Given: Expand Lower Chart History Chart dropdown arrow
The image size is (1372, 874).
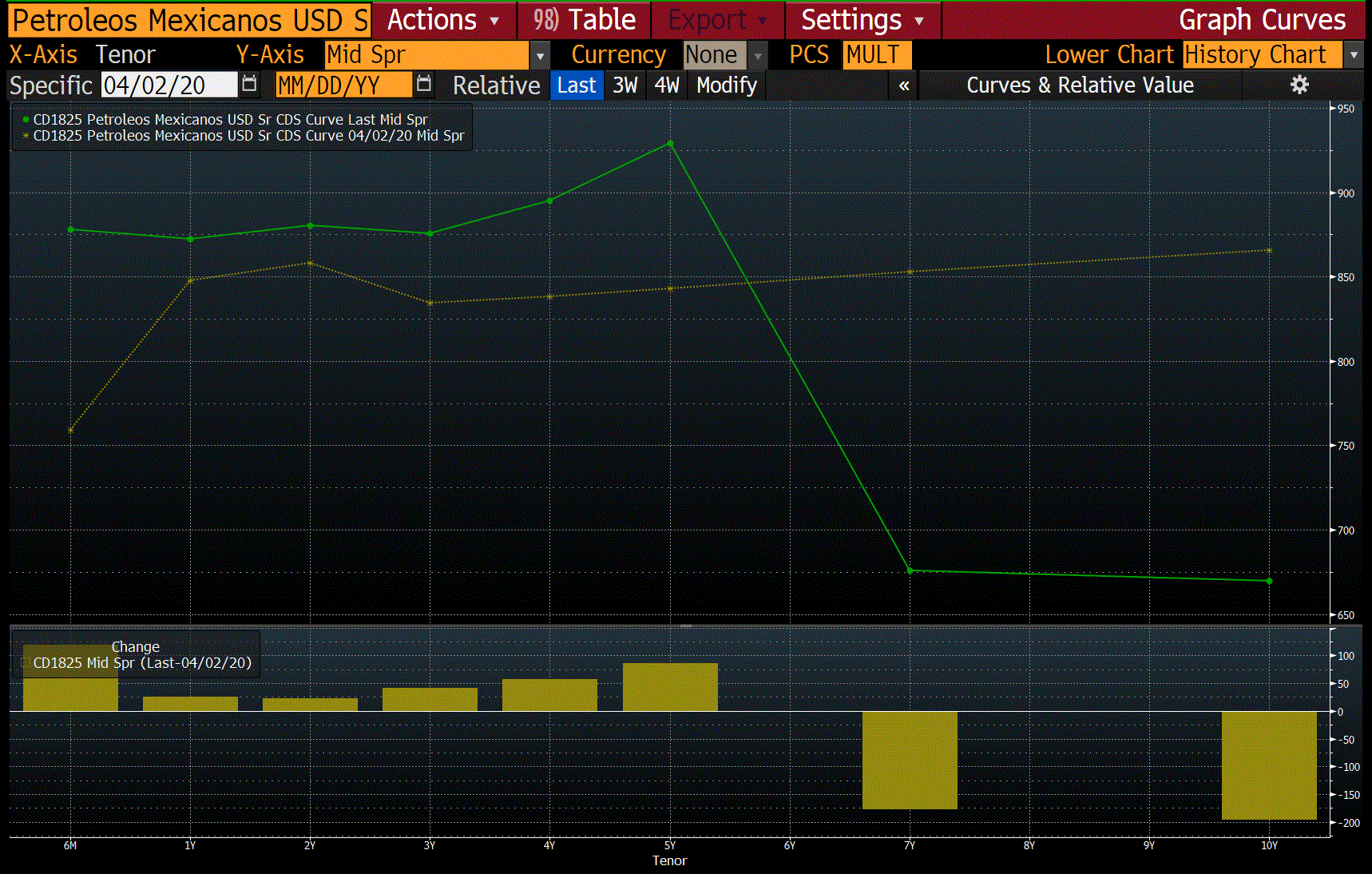Looking at the screenshot, I should point(1354,56).
